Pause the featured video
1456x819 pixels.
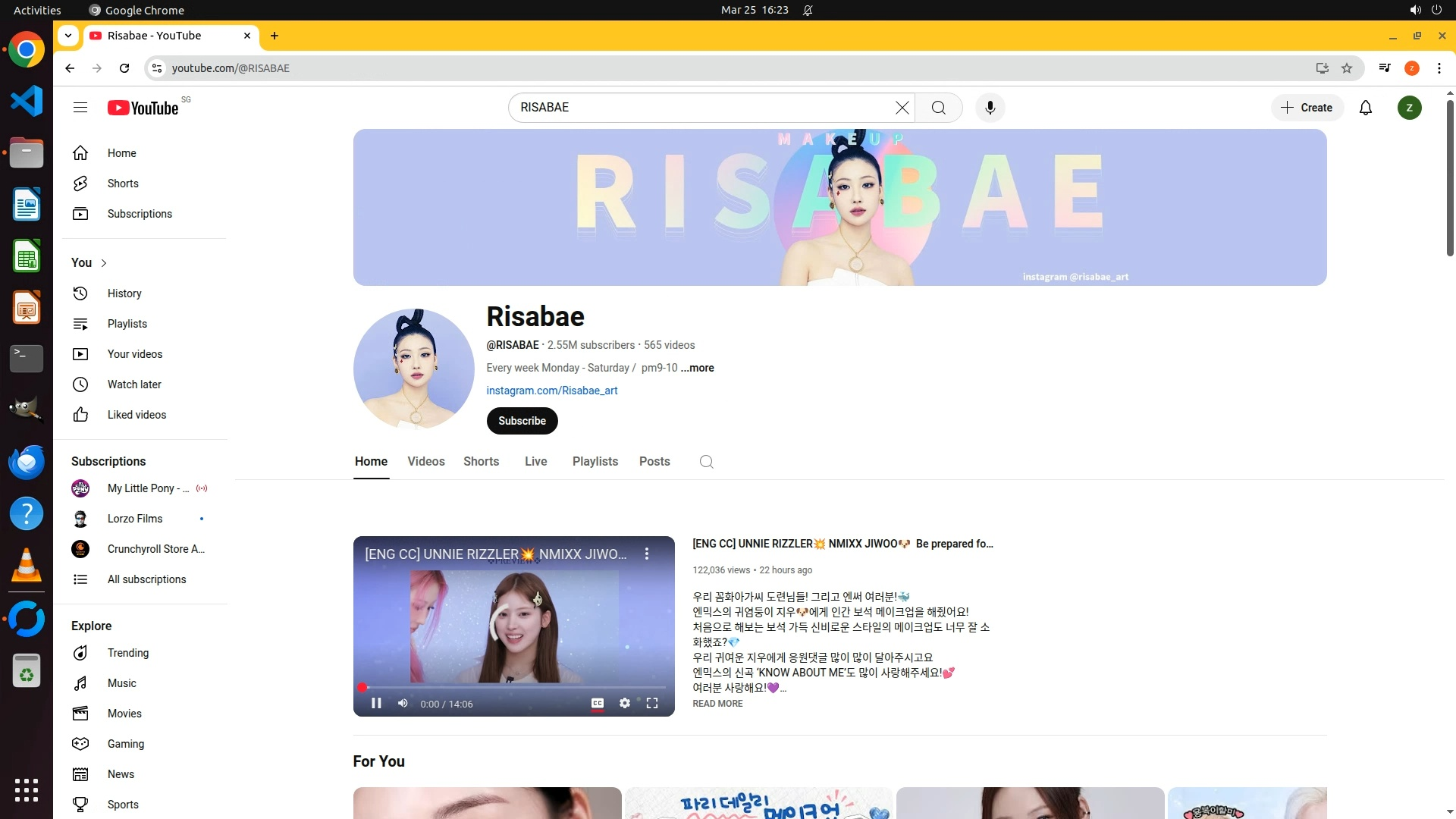click(376, 703)
